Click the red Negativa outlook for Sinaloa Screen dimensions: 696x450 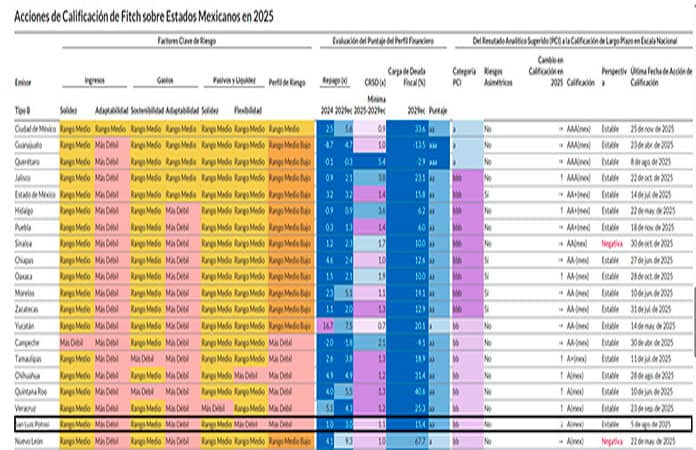tap(613, 242)
